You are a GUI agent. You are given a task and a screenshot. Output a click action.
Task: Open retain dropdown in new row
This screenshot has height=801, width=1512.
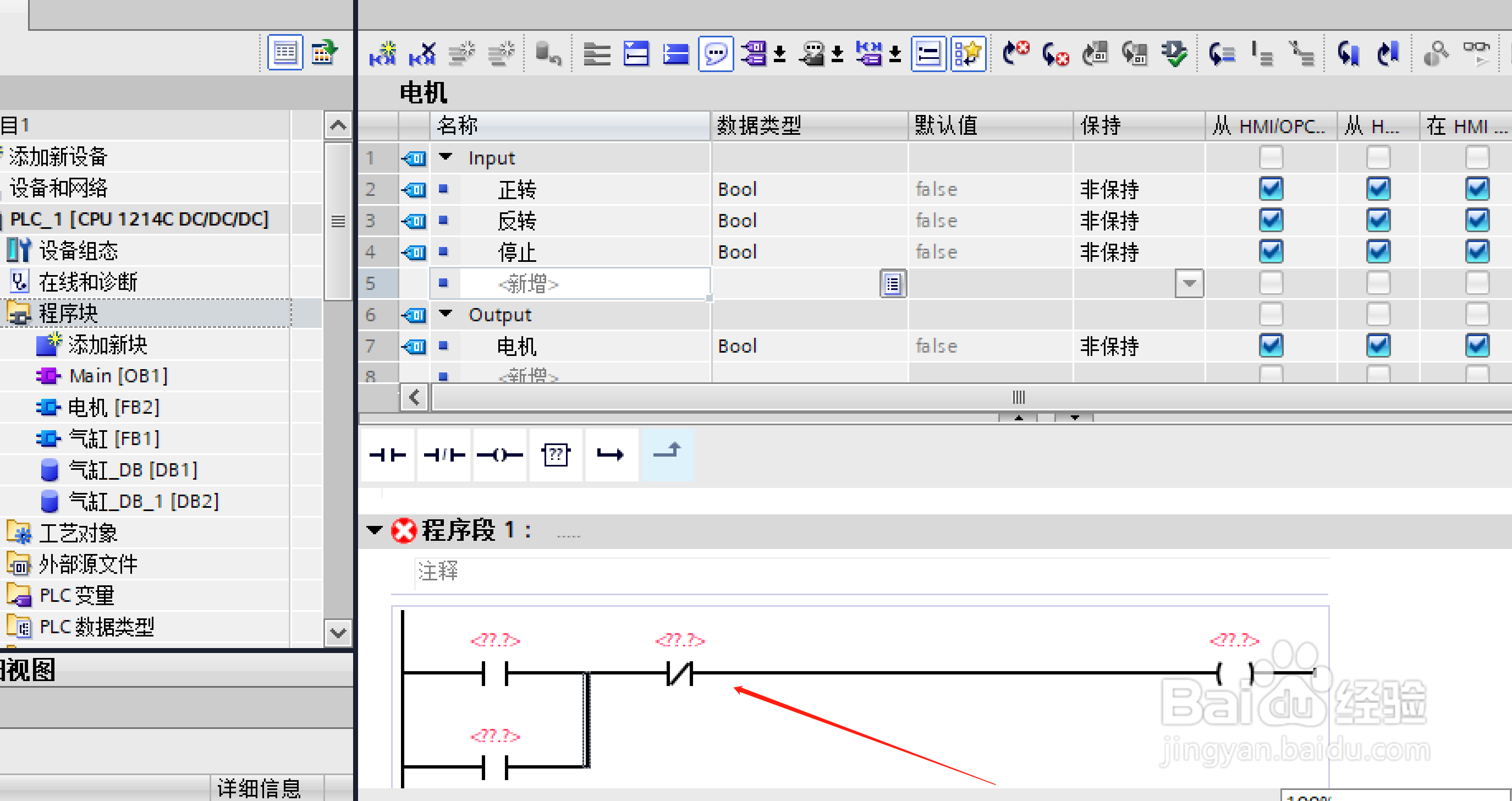1189,284
